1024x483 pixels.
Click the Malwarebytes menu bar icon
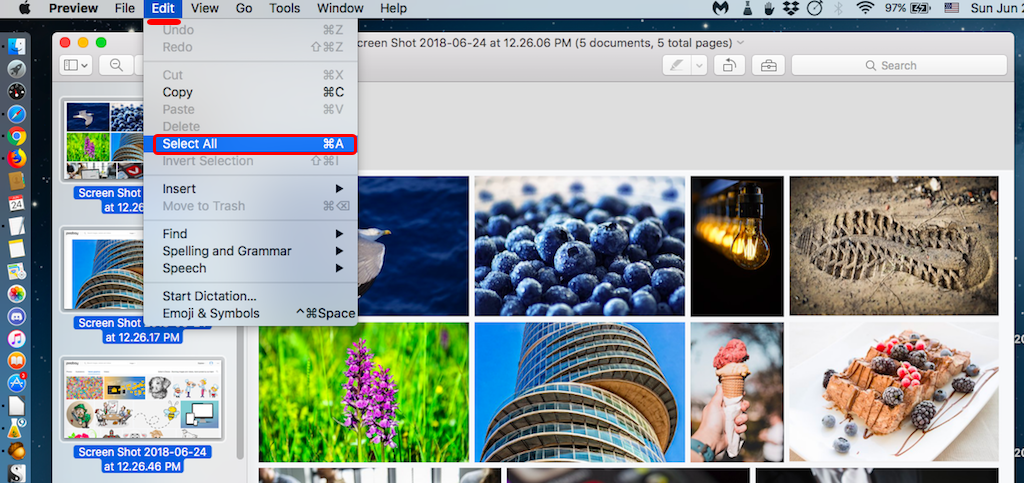tap(720, 8)
